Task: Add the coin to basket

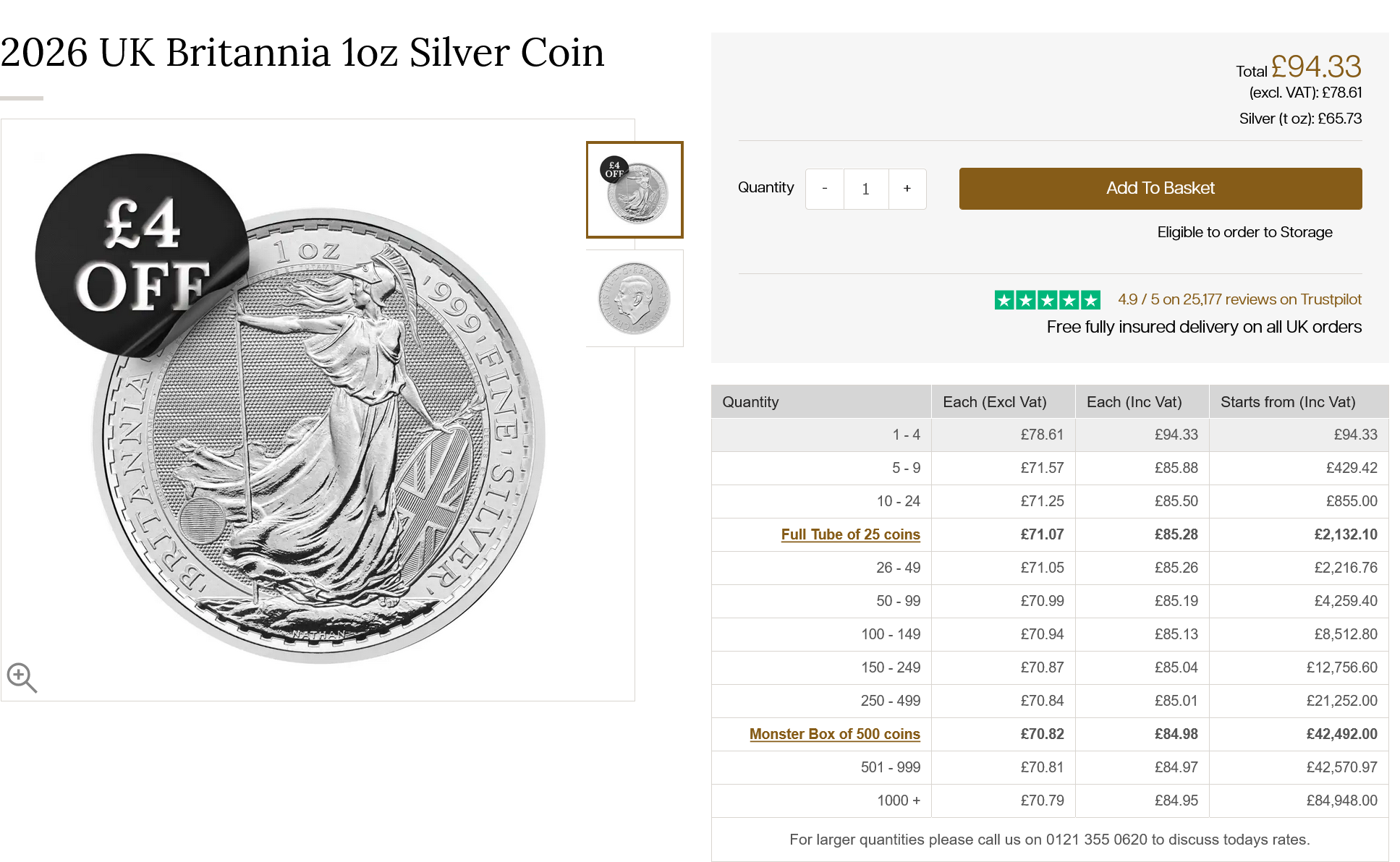Action: [1161, 189]
